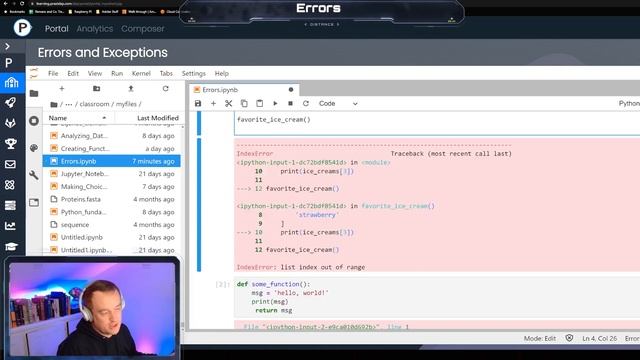Run the selected cell play icon
The width and height of the screenshot is (640, 360).
pos(275,104)
